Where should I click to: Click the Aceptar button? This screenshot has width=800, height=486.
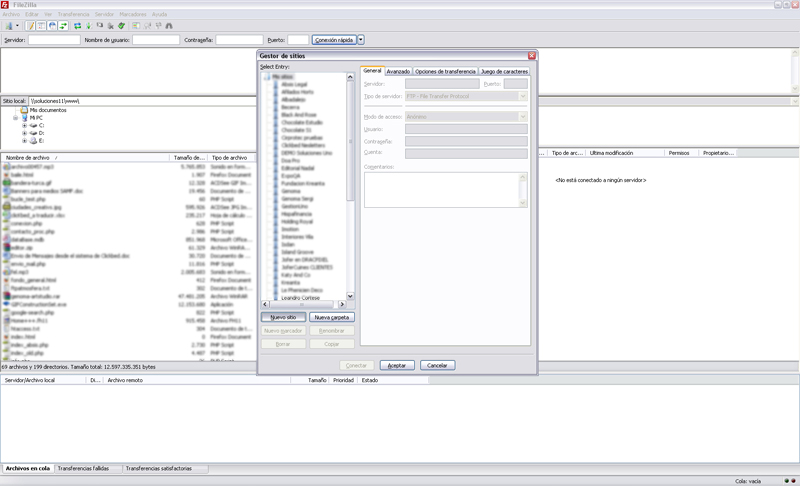[397, 365]
